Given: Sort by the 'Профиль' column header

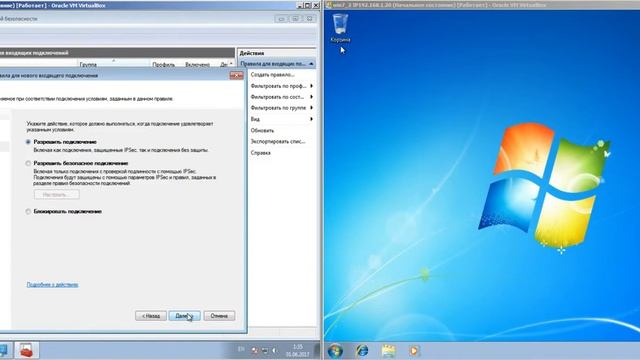Looking at the screenshot, I should coord(164,64).
